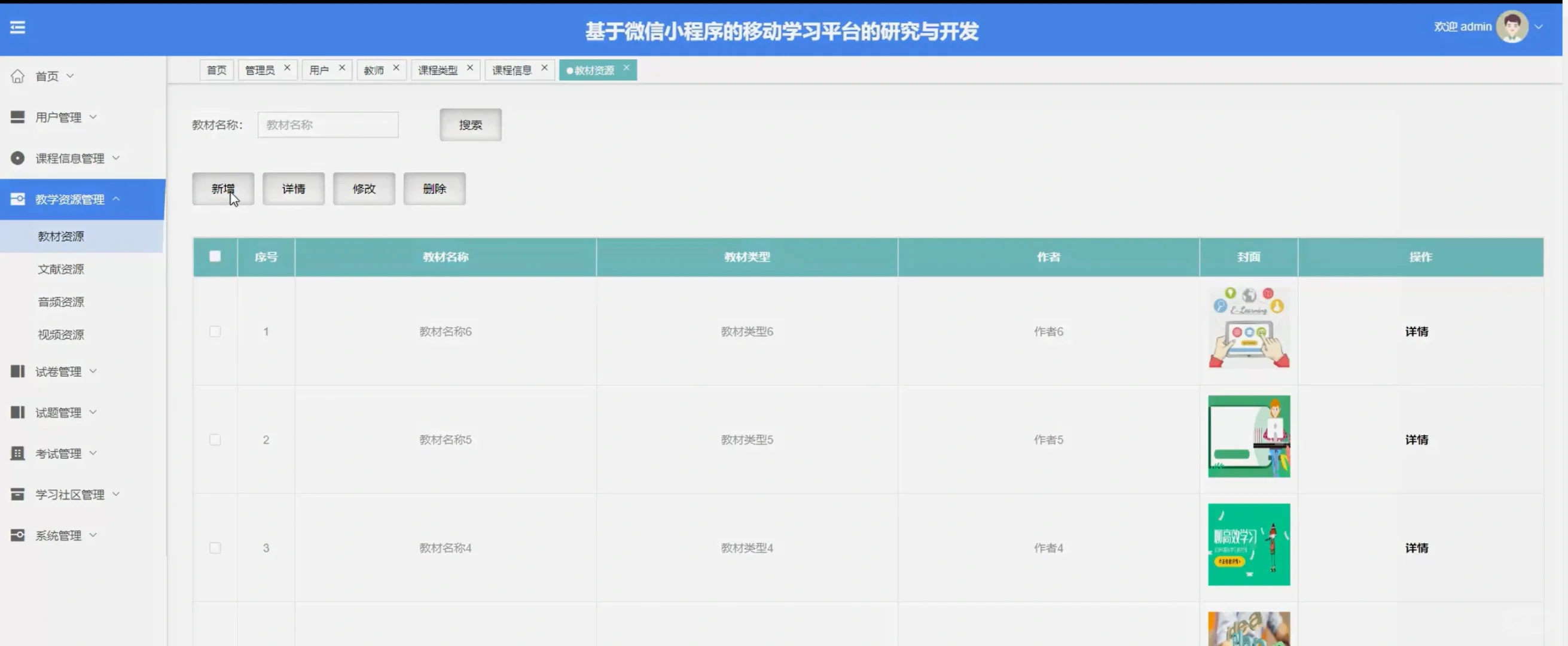Viewport: 1568px width, 646px height.
Task: Check the select-all checkbox in table header
Action: [x=215, y=257]
